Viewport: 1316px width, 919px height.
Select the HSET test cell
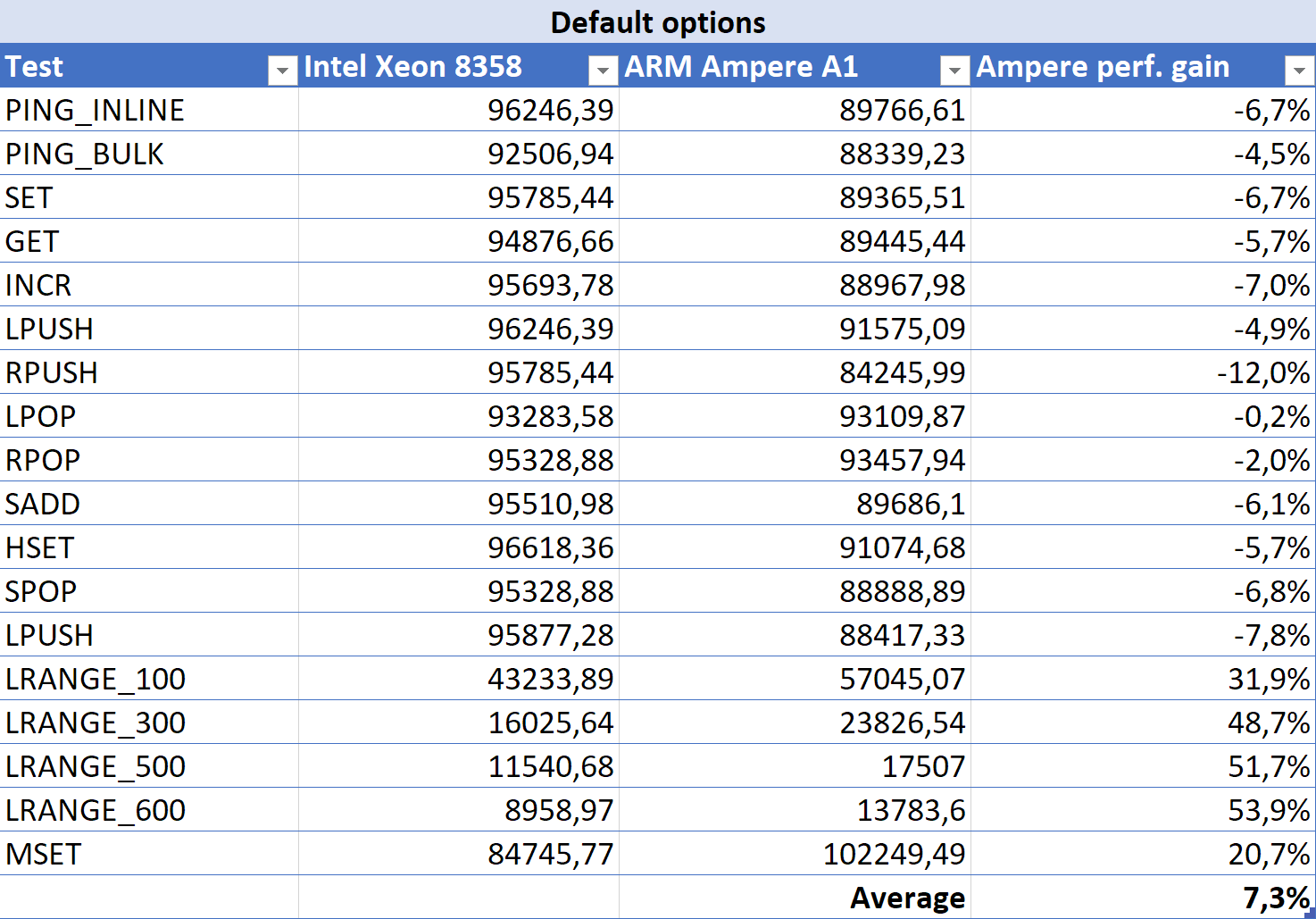149,547
